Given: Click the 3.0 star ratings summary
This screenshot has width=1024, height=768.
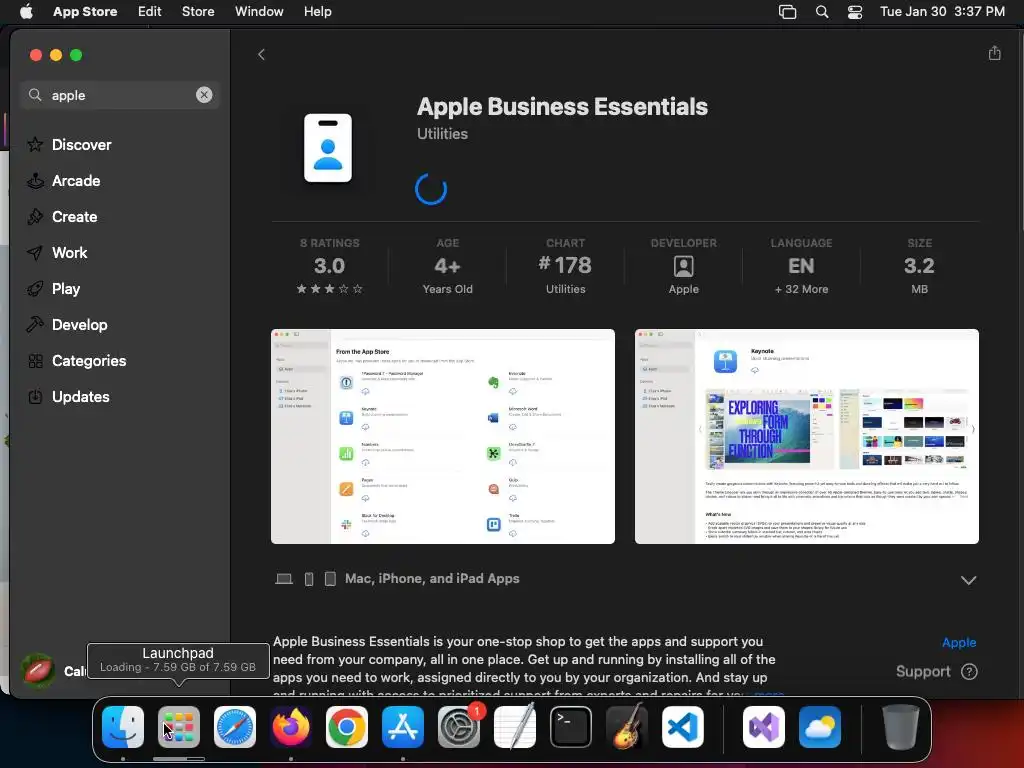Looking at the screenshot, I should pyautogui.click(x=329, y=266).
